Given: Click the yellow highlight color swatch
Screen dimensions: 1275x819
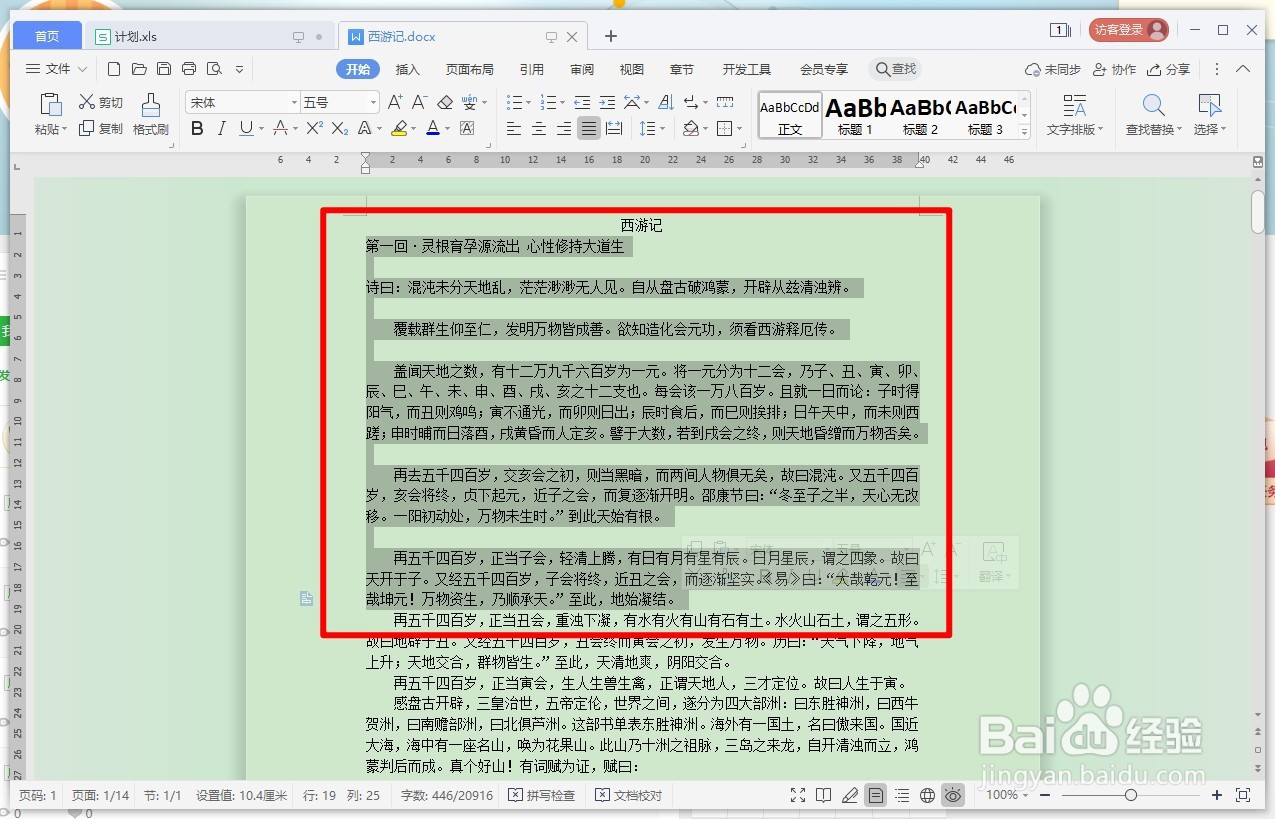Looking at the screenshot, I should click(399, 128).
